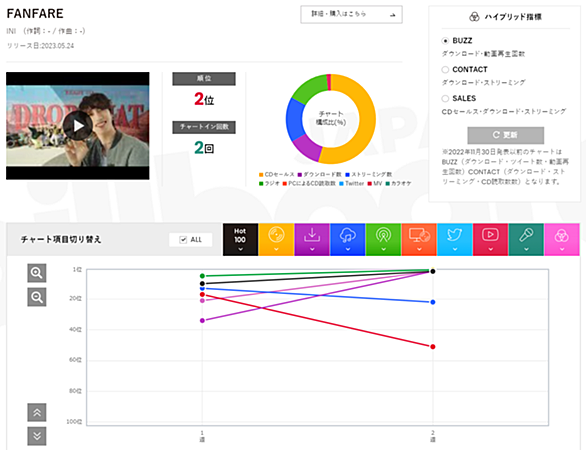586x450 pixels.
Task: Toggle the green radio broadcast icon
Action: tap(383, 240)
